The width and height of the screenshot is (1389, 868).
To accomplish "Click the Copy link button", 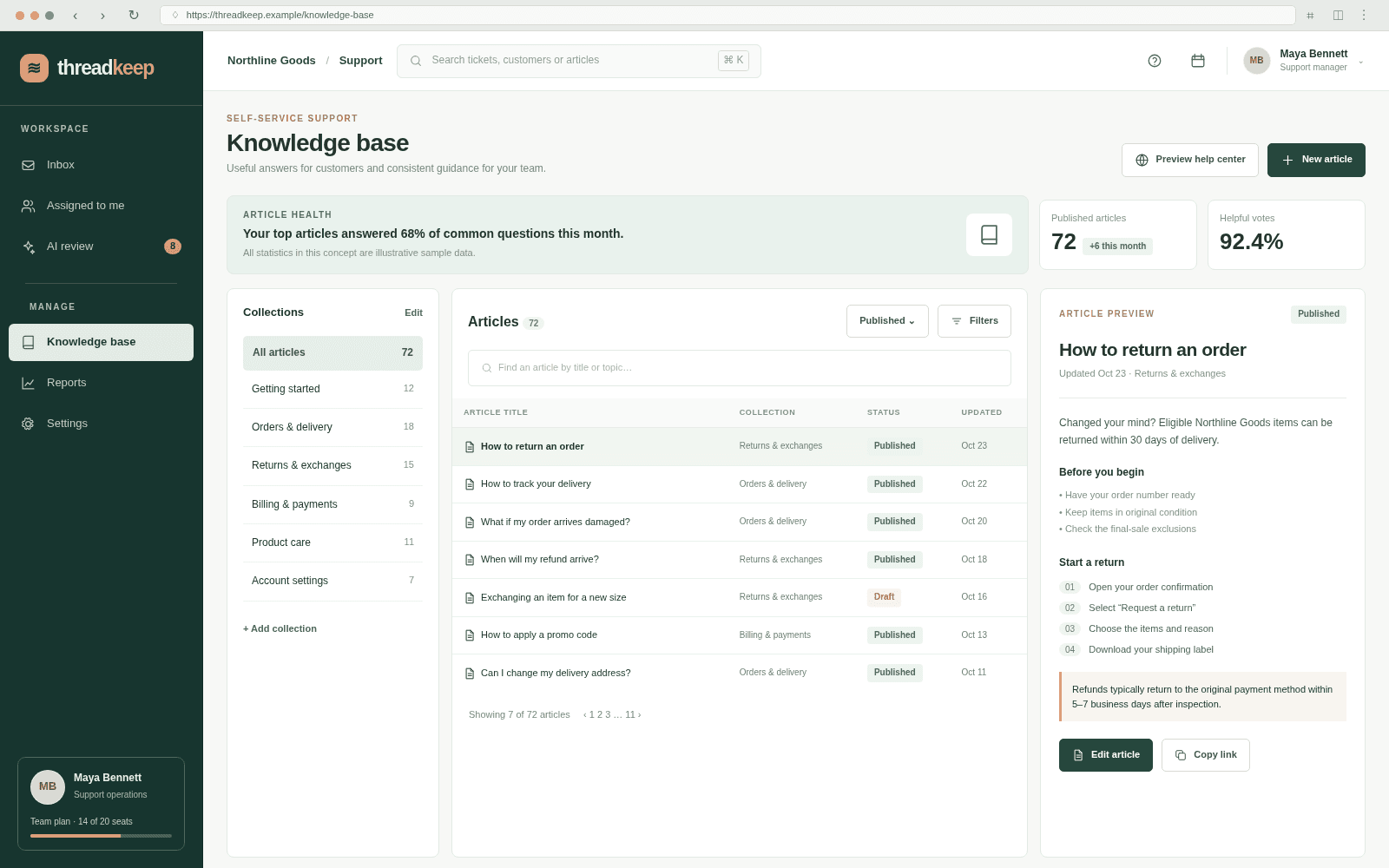I will (x=1205, y=755).
